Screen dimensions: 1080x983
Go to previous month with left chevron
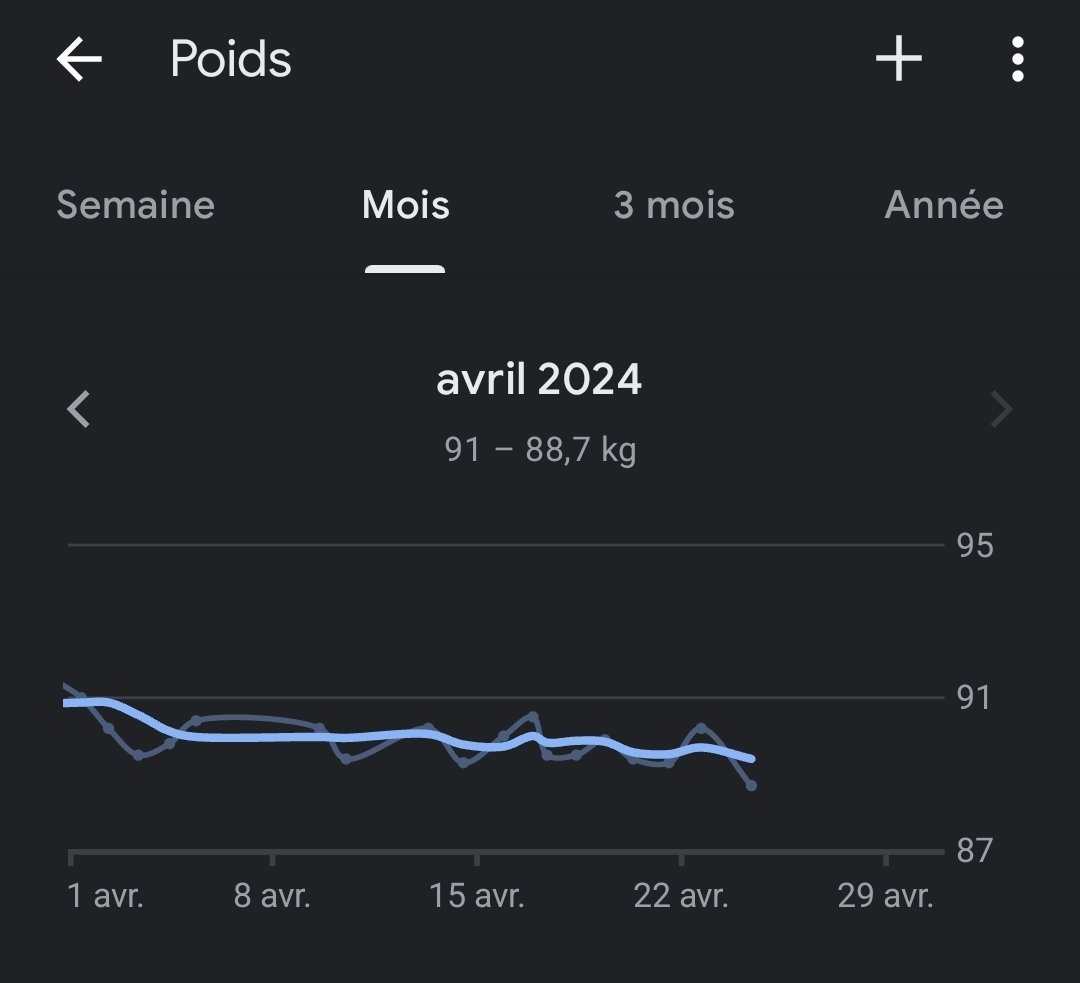coord(79,409)
